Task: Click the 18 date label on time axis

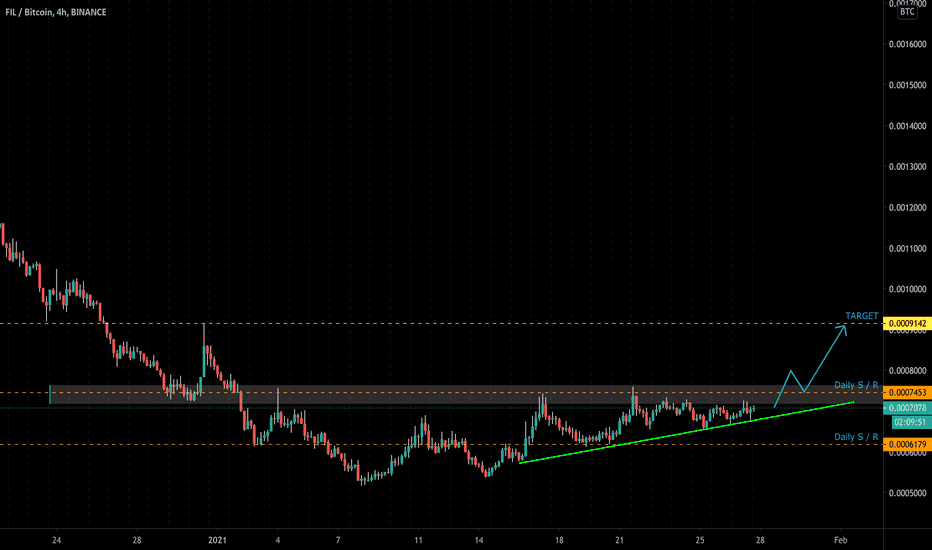Action: coord(559,540)
